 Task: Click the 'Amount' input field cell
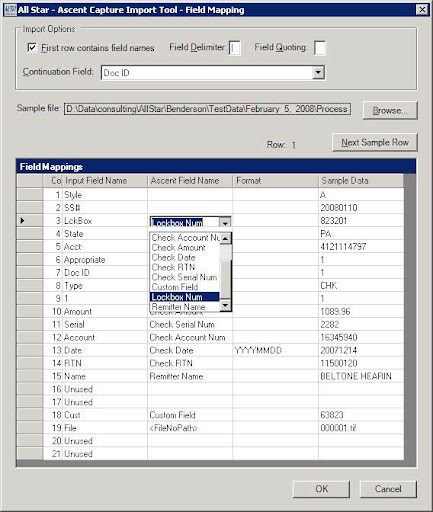[105, 312]
